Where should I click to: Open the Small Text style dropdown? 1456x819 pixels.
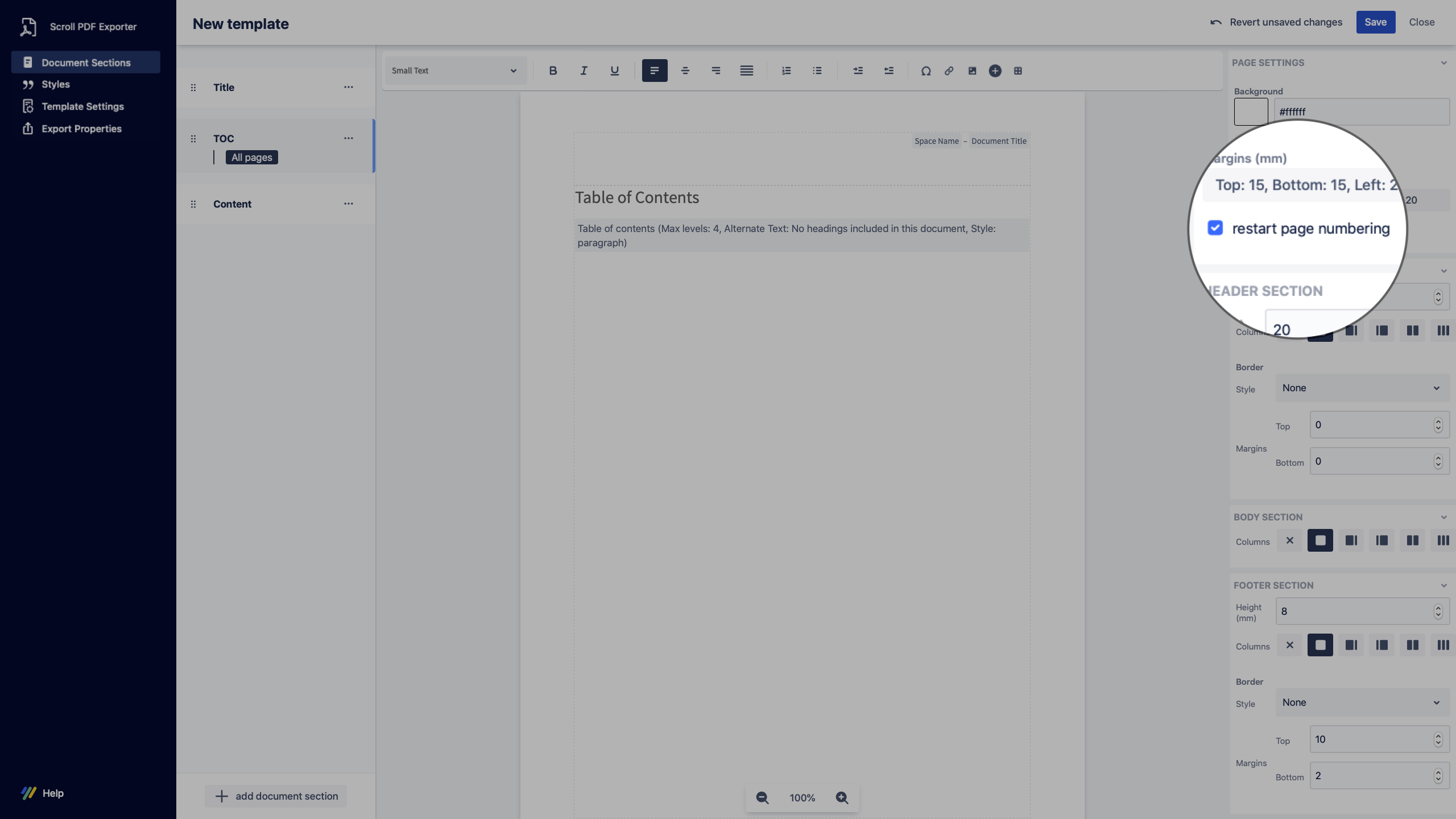455,71
